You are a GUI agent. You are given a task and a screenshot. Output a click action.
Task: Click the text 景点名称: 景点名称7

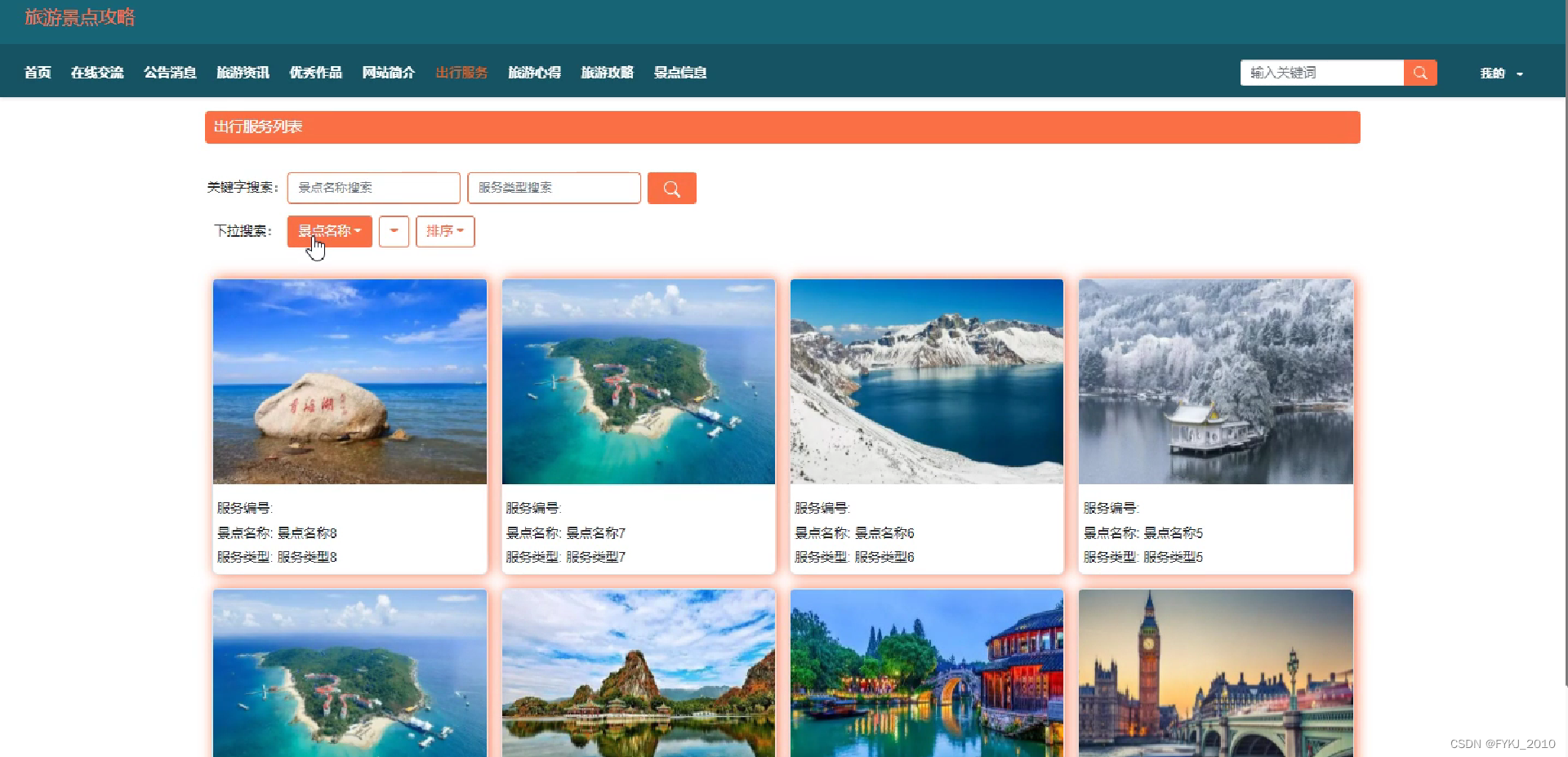(x=566, y=532)
